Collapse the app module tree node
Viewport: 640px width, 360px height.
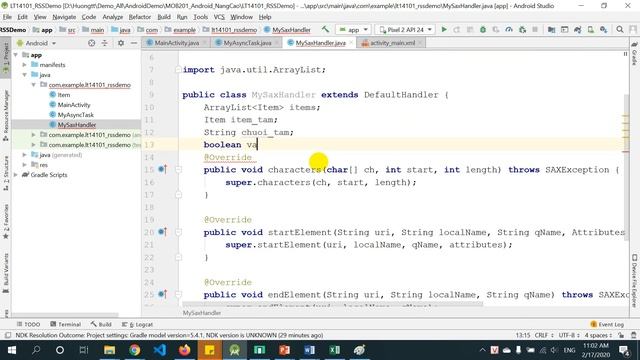click(16, 55)
